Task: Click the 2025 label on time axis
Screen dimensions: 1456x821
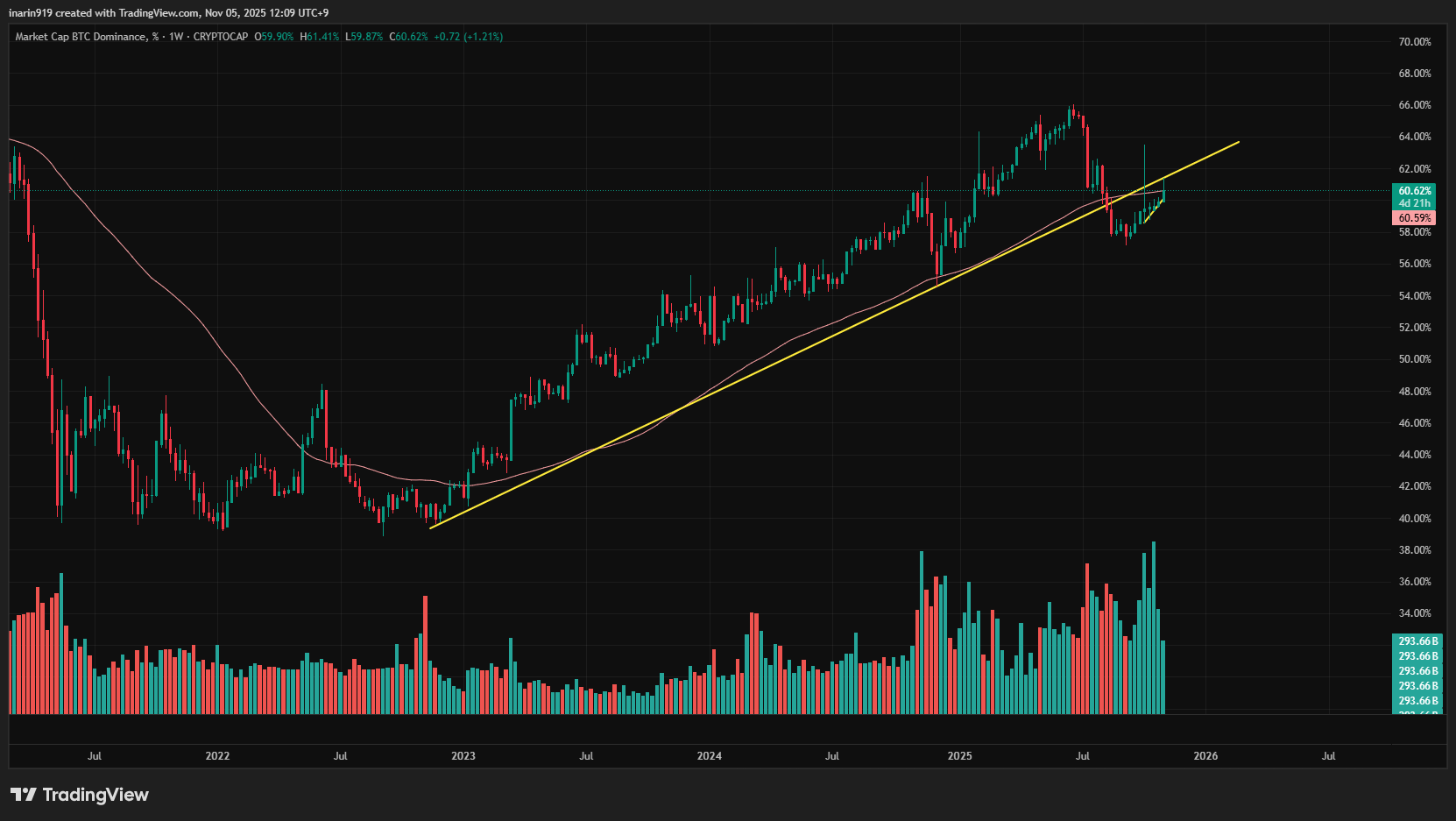Action: tap(959, 756)
